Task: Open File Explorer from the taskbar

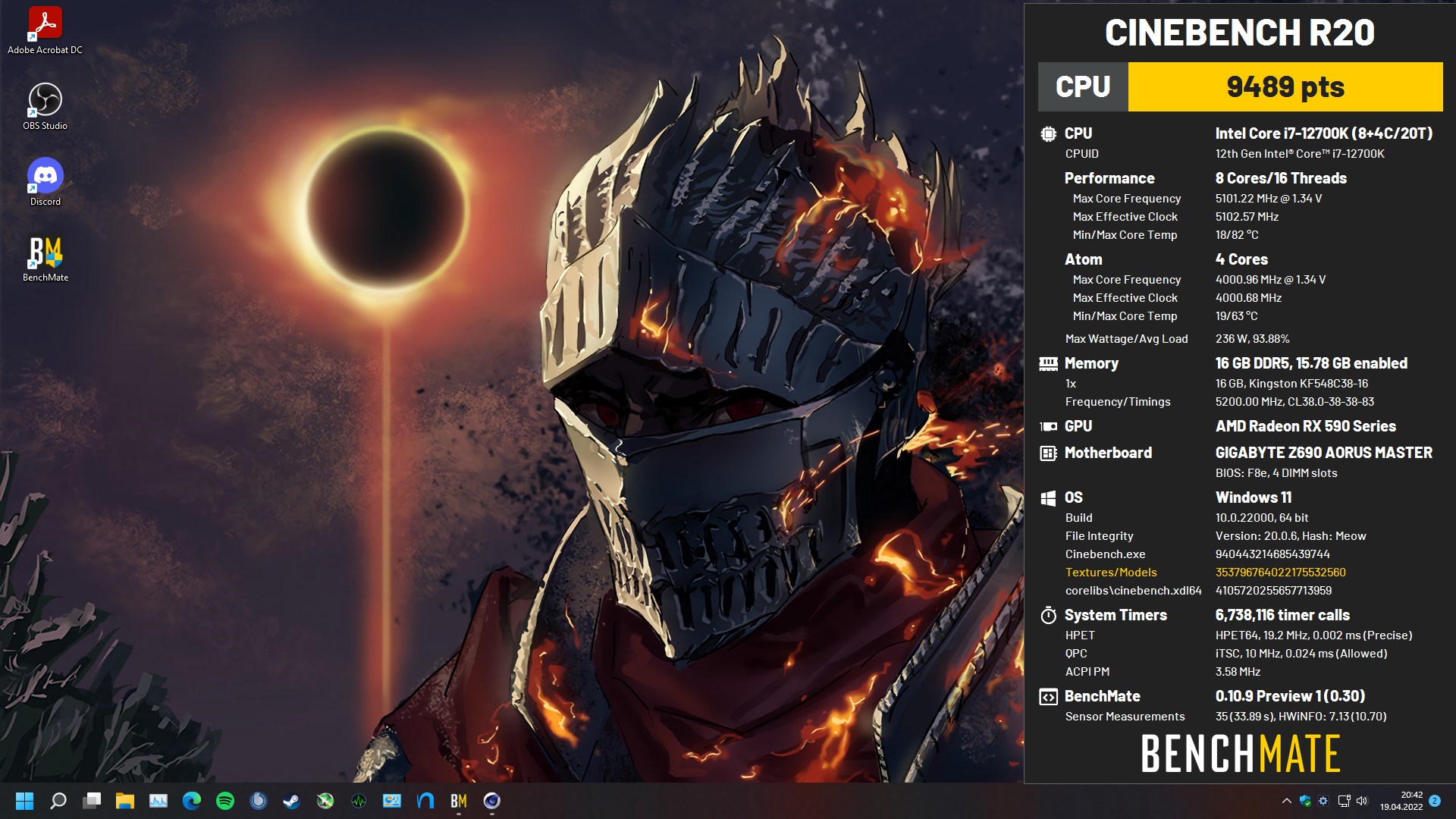Action: pyautogui.click(x=125, y=801)
